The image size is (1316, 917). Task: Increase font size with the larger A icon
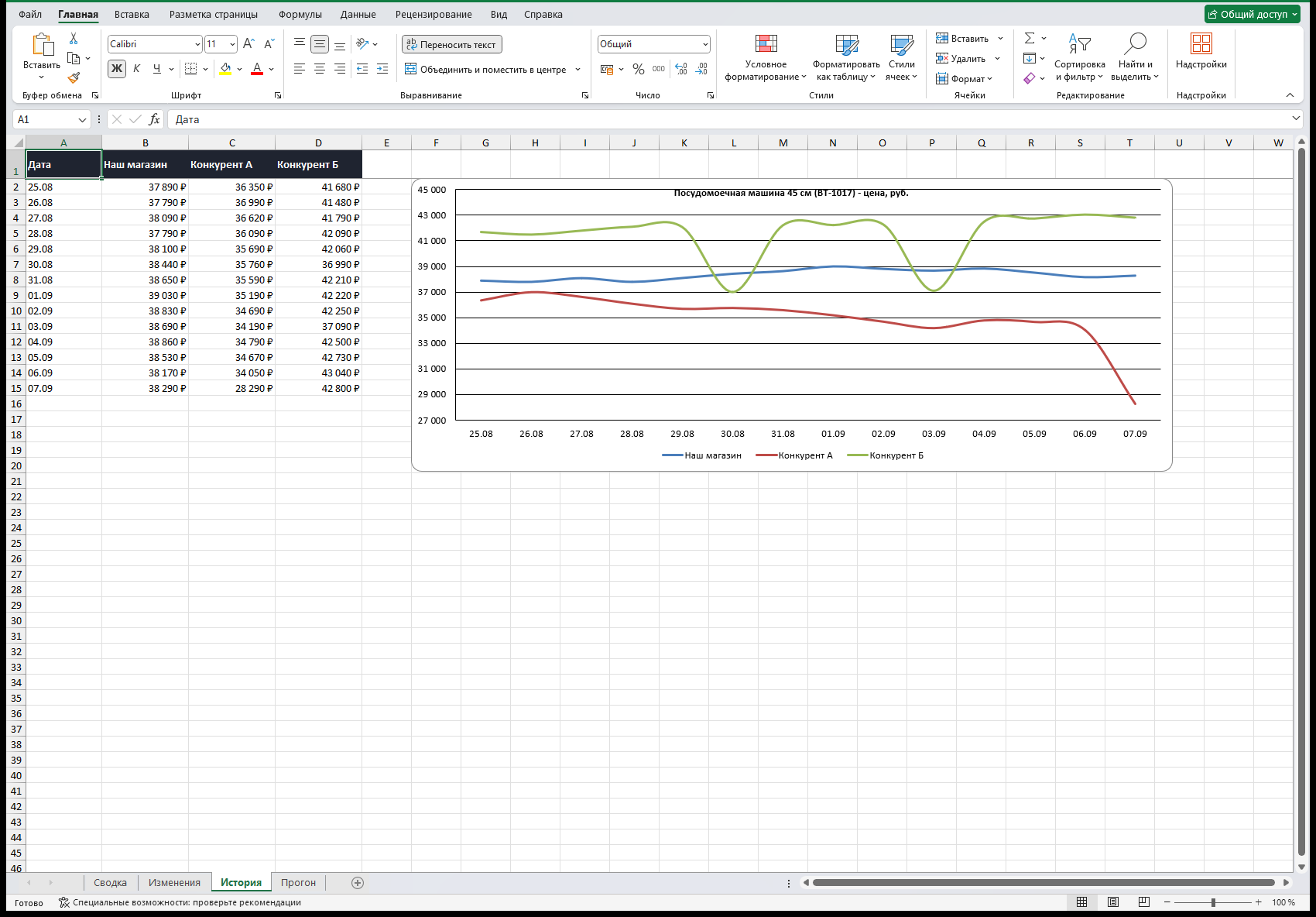coord(248,44)
